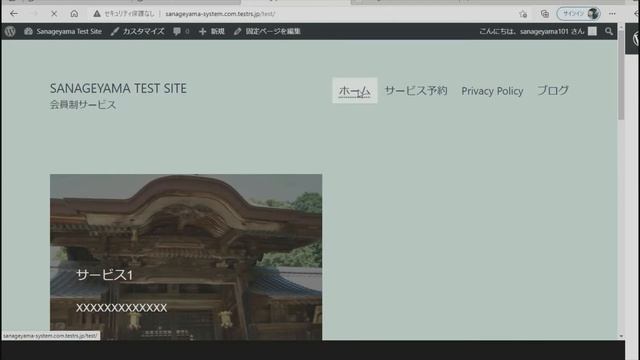
Task: Open the WordPress logo admin menu
Action: (10, 31)
